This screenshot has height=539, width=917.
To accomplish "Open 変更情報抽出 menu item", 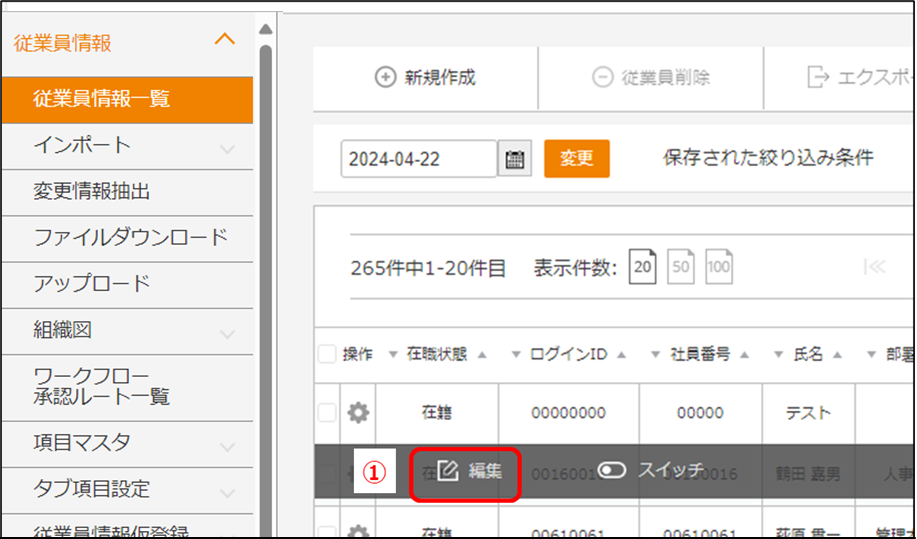I will tap(92, 191).
